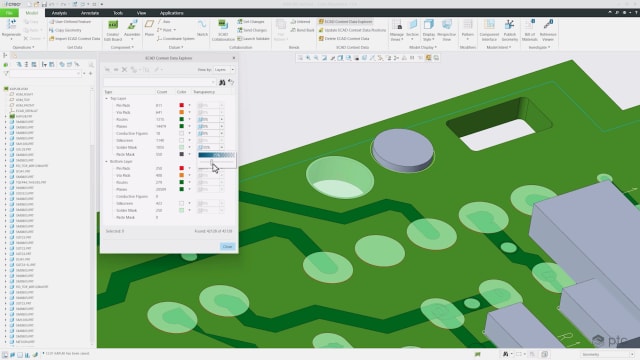The image size is (640, 360).
Task: Click the binoculars search icon in the Explorer dialog
Action: click(222, 82)
